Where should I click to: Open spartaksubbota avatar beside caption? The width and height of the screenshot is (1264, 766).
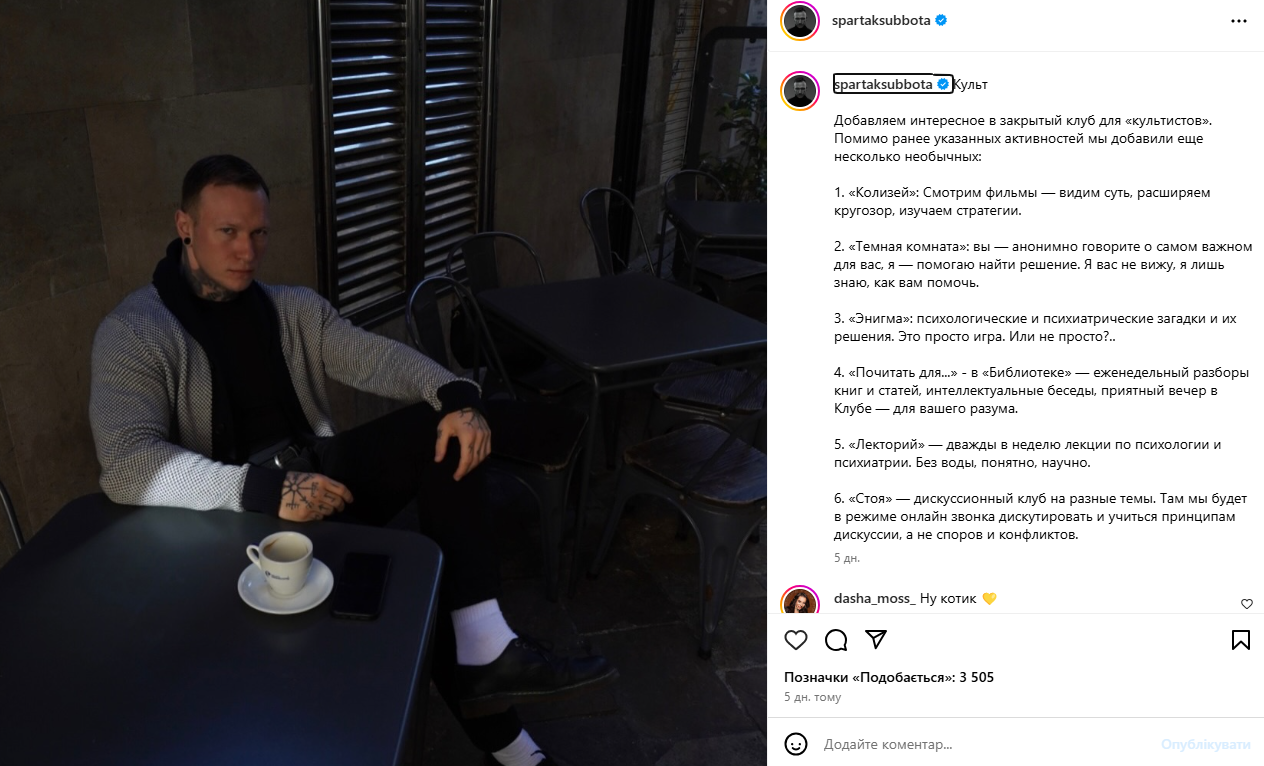pyautogui.click(x=801, y=91)
